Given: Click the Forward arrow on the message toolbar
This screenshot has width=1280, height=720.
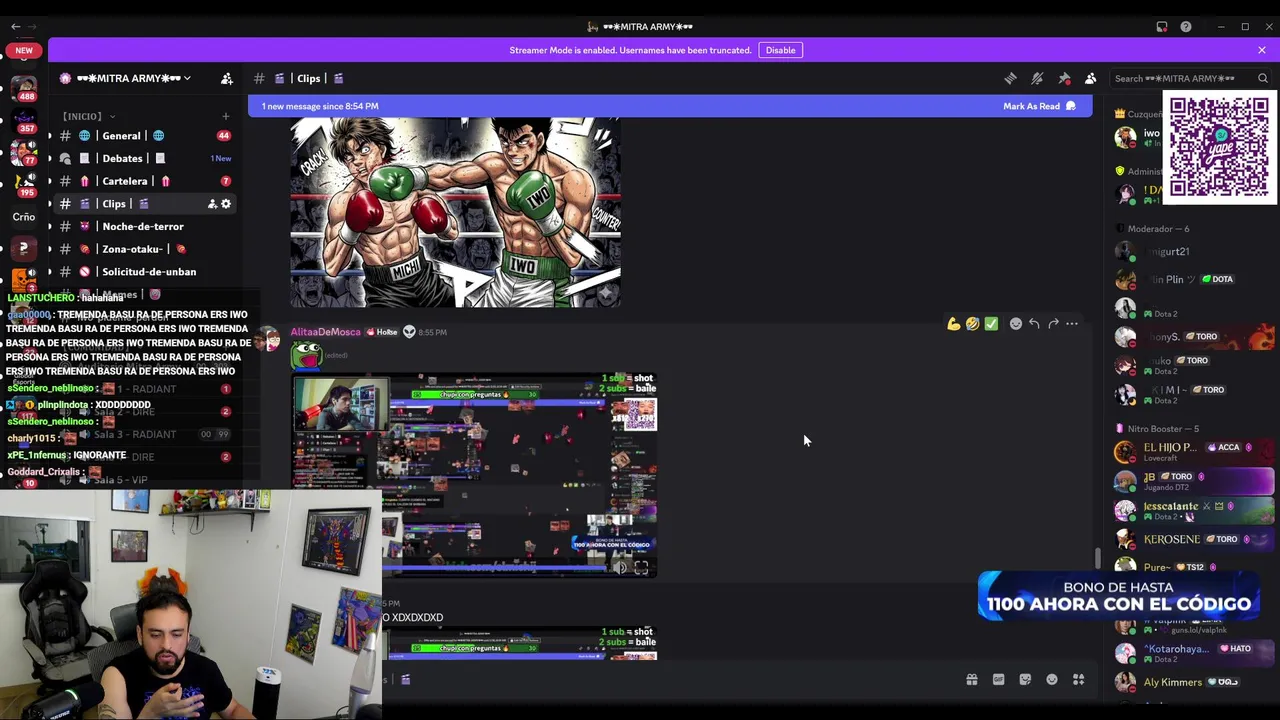Looking at the screenshot, I should coord(1053,324).
